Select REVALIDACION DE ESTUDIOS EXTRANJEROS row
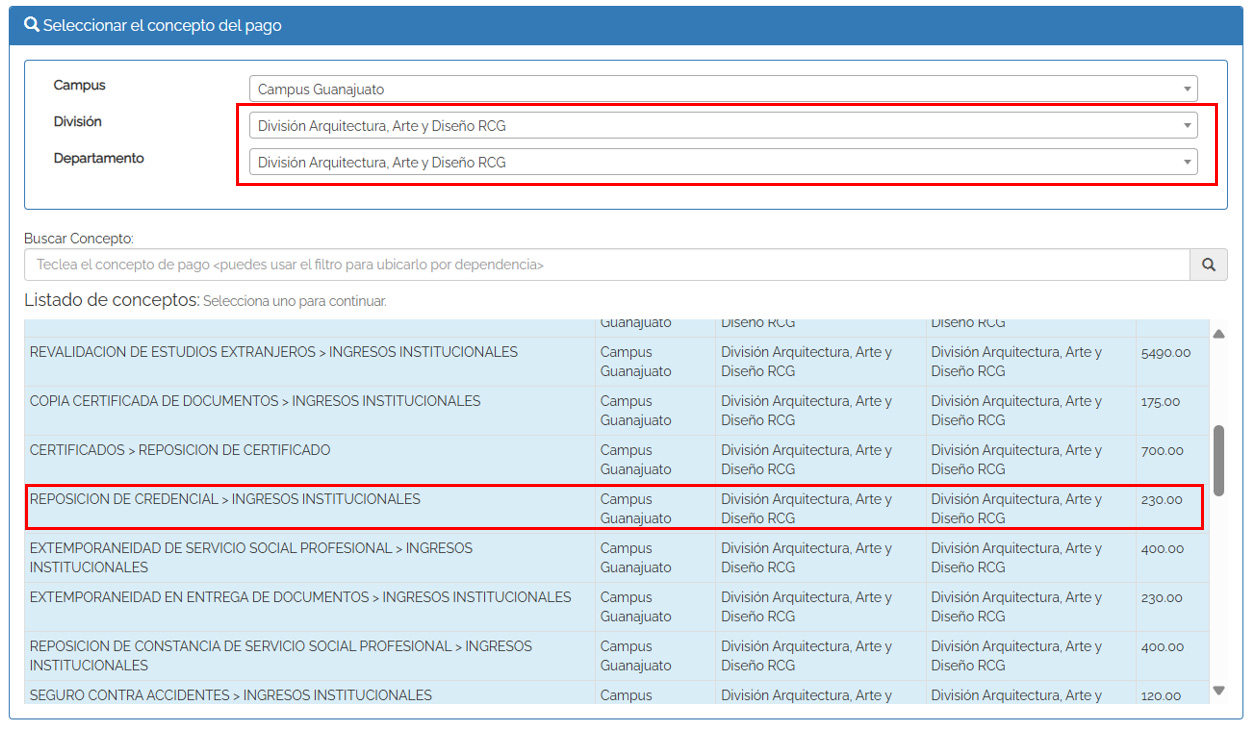This screenshot has width=1253, height=729. 273,352
